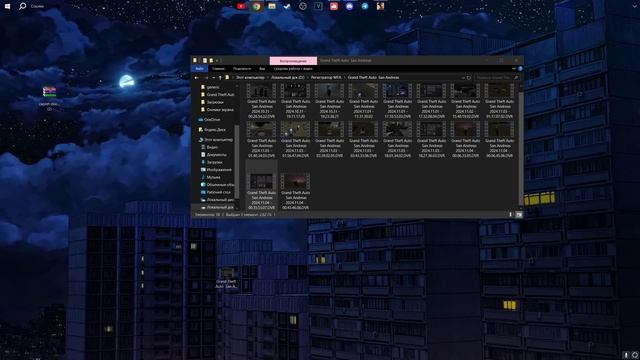
Task: Switch to details view in status bar
Action: pyautogui.click(x=510, y=214)
